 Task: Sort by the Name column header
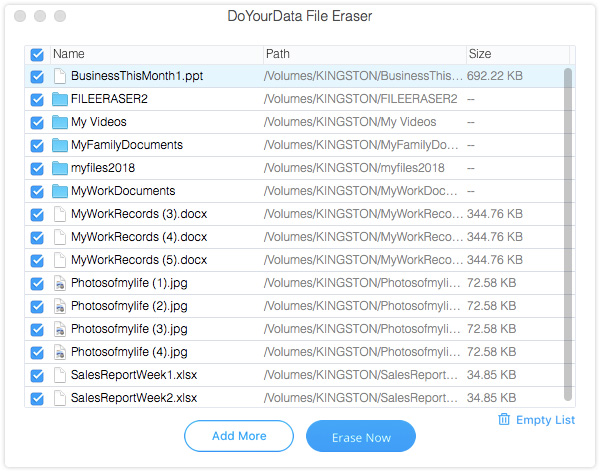click(x=157, y=54)
